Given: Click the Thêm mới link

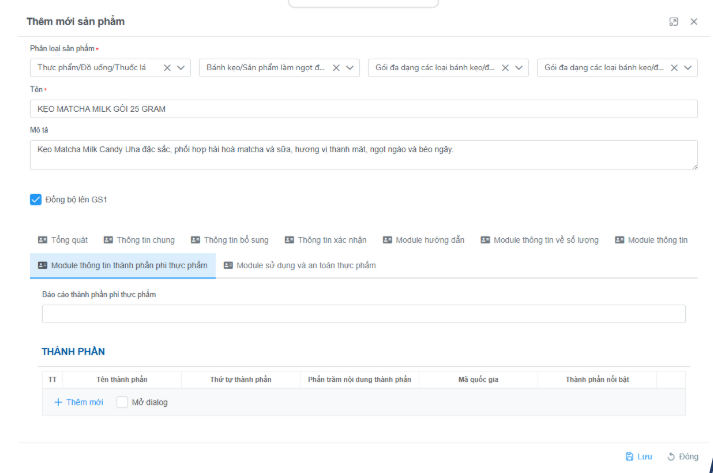Looking at the screenshot, I should tap(84, 402).
